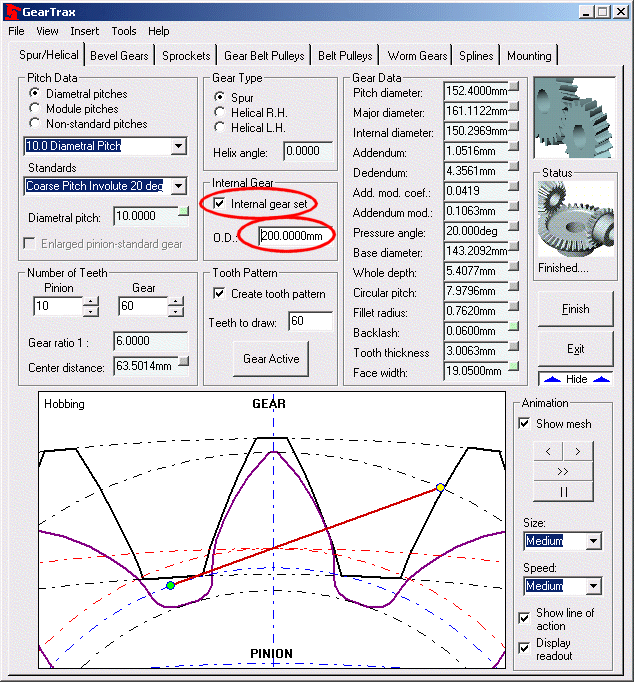Open the animation Size dropdown
The width and height of the screenshot is (634, 682).
(x=594, y=542)
